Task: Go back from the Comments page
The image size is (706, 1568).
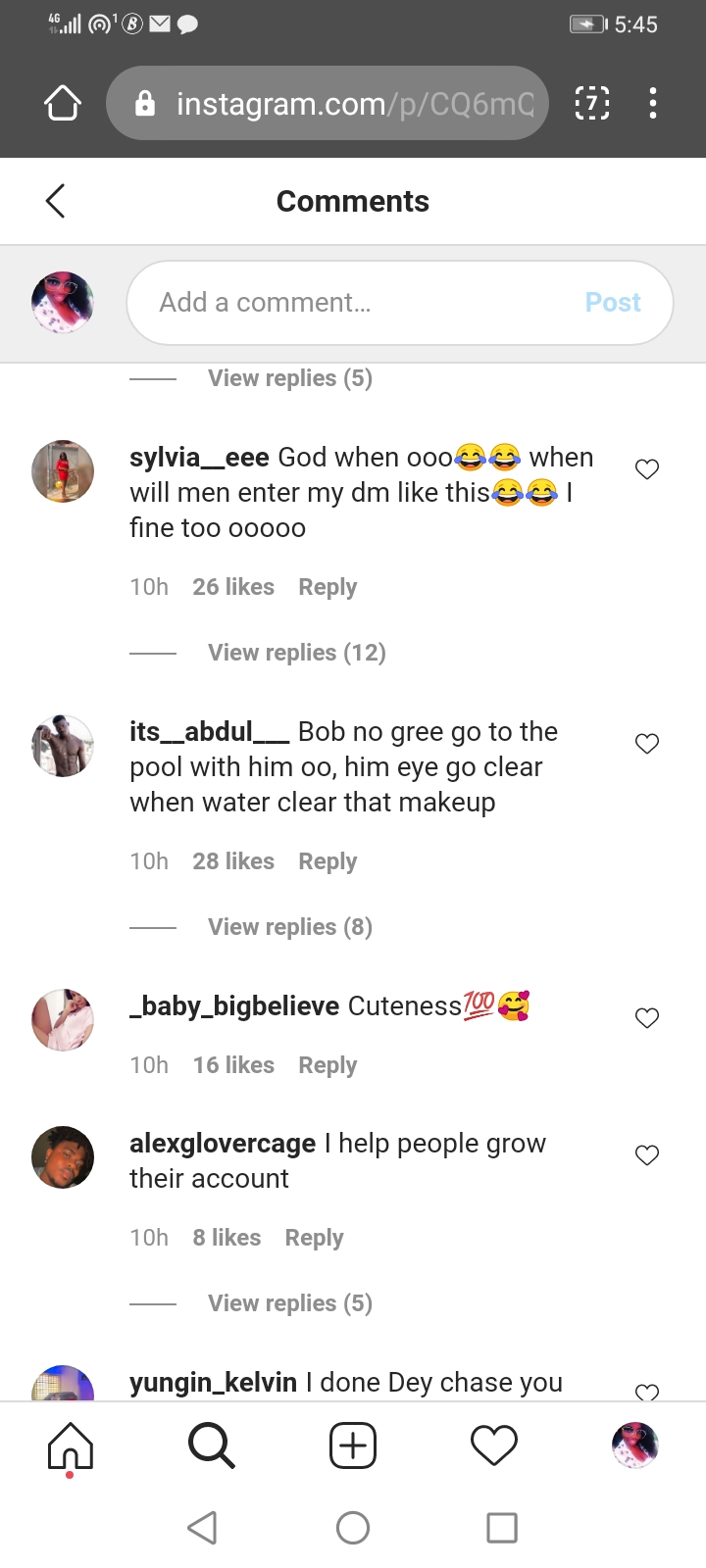Action: tap(55, 201)
